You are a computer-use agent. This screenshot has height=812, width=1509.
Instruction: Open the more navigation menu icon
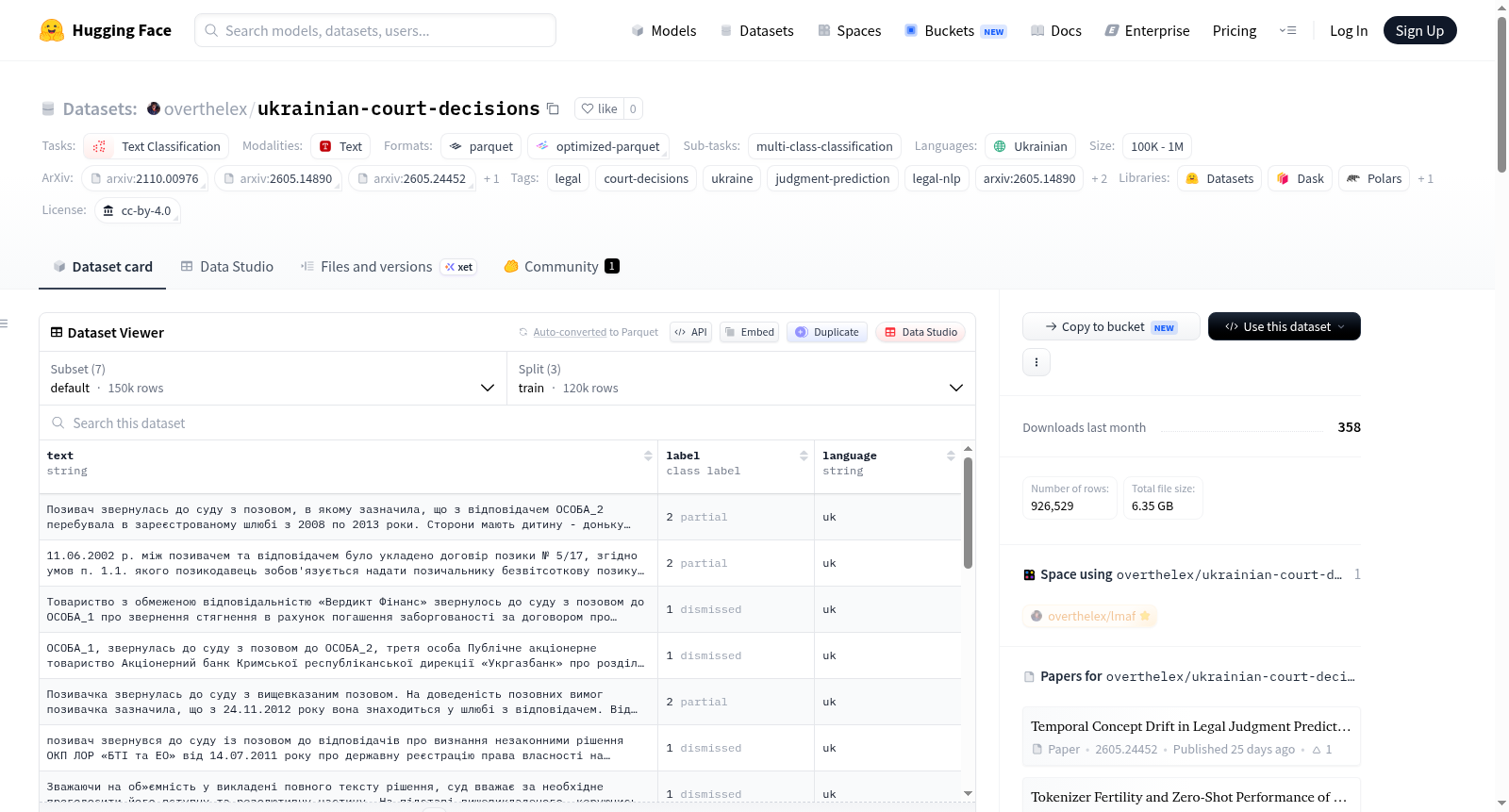pyautogui.click(x=1287, y=30)
